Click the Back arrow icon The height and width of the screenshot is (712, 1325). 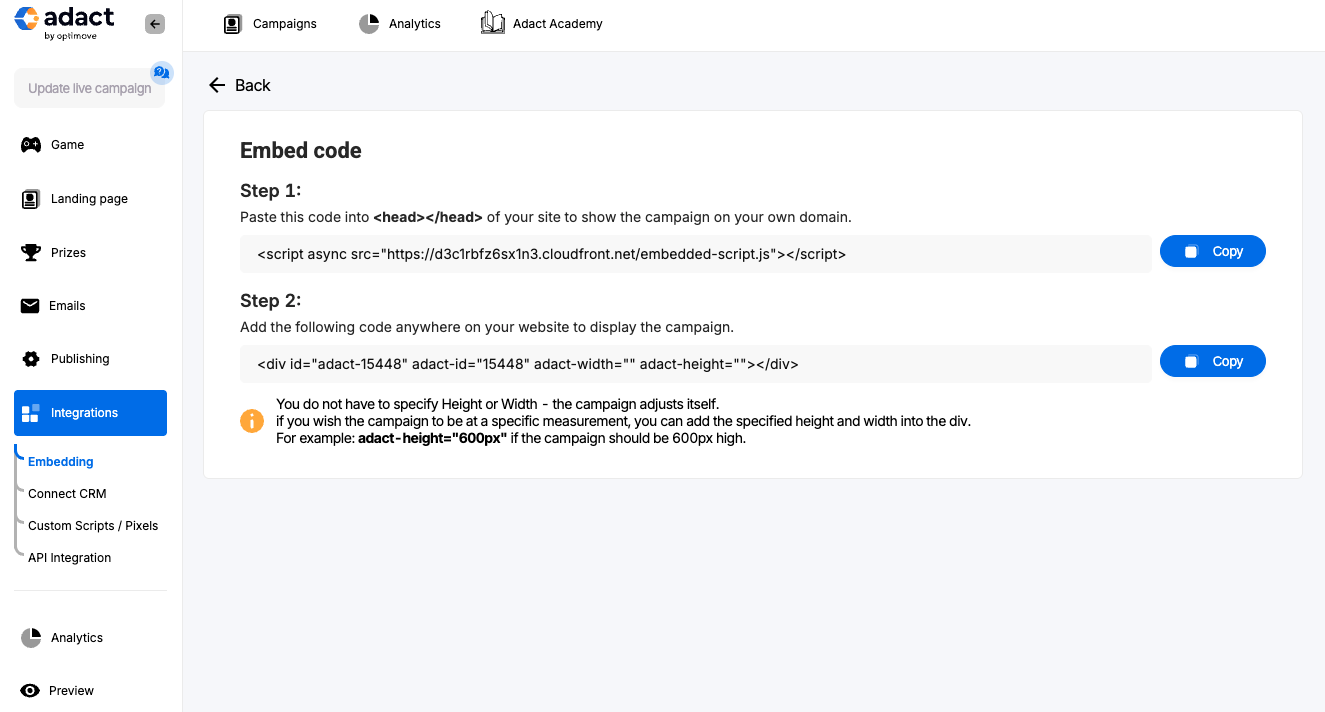pos(217,85)
